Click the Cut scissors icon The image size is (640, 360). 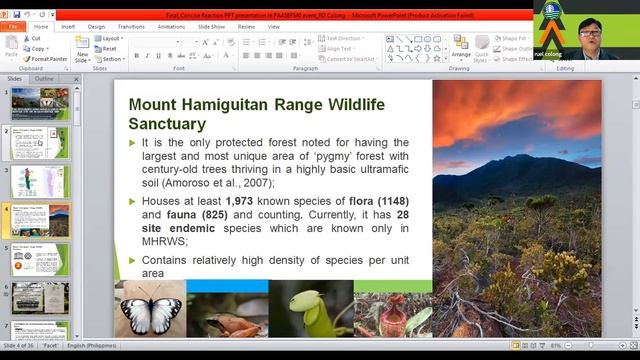click(27, 38)
